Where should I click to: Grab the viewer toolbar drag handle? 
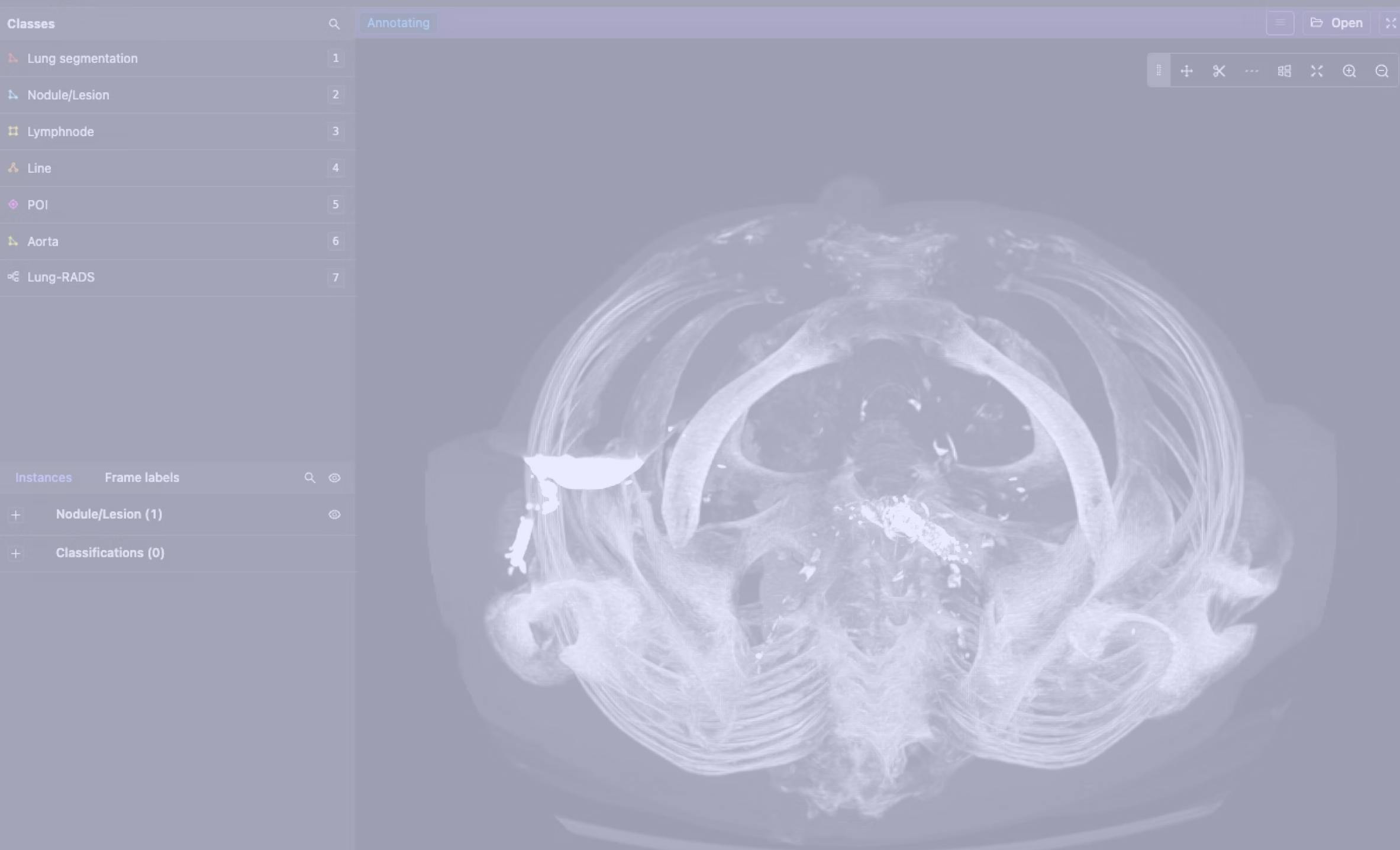(1159, 70)
